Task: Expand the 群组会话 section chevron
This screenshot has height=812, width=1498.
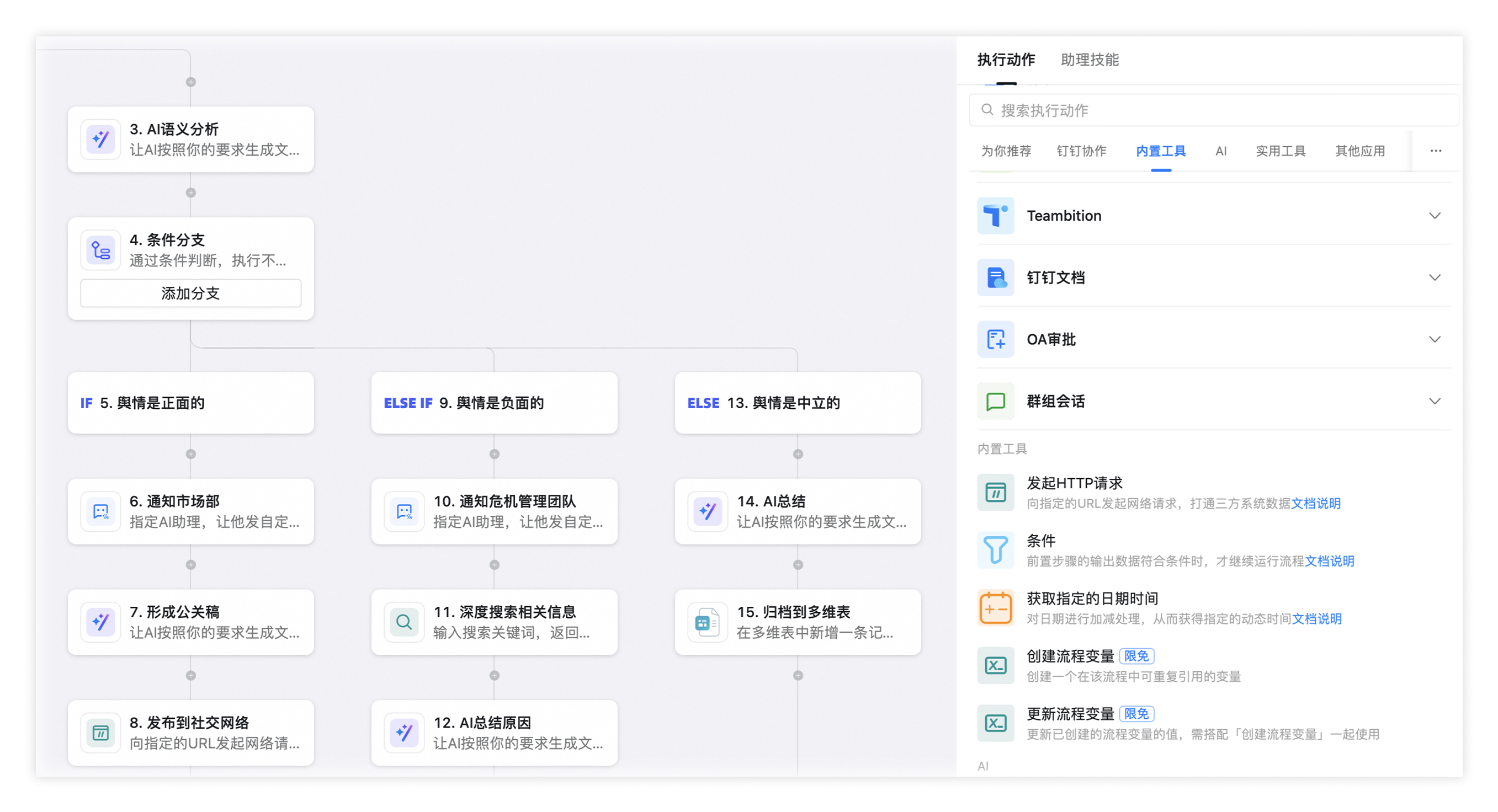Action: click(x=1434, y=401)
